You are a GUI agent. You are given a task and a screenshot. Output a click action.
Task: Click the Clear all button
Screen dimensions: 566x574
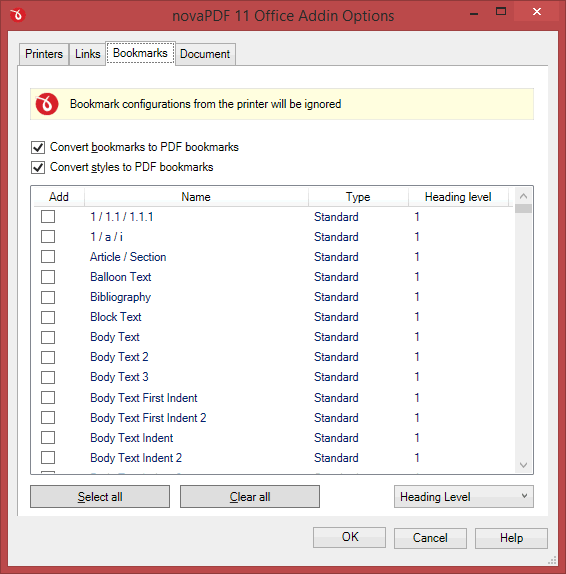[250, 497]
